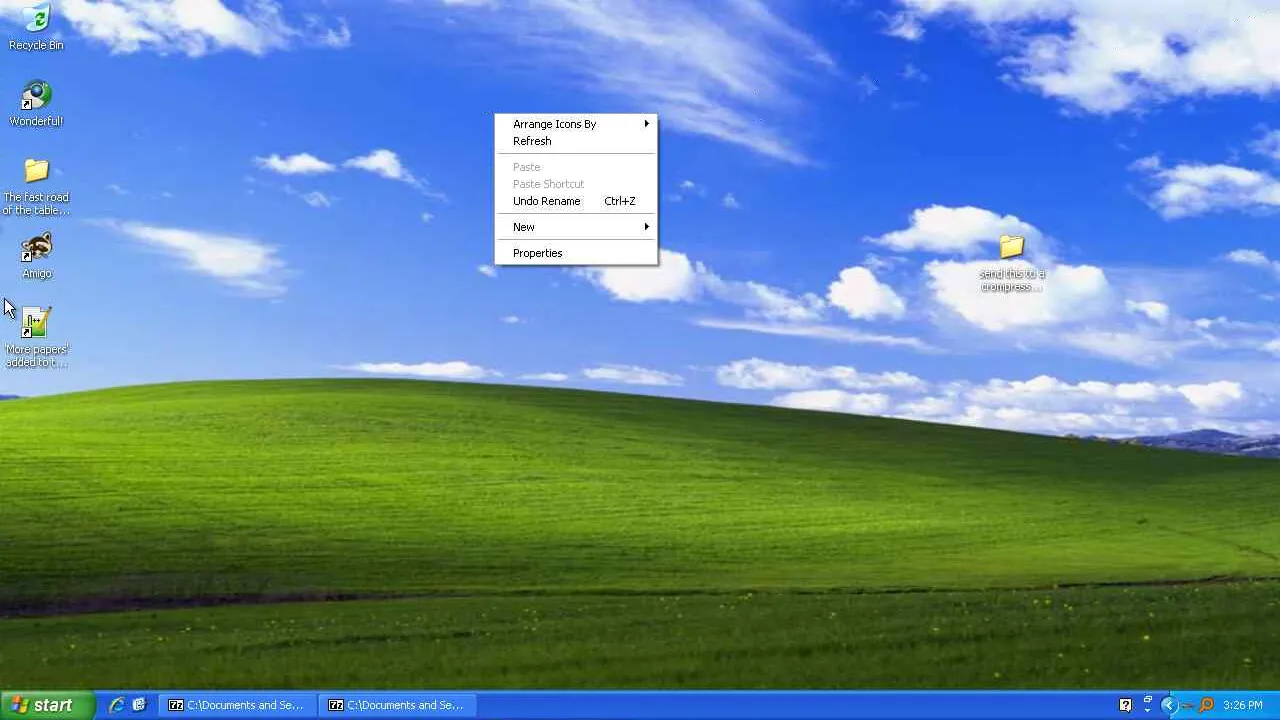This screenshot has height=720, width=1280.
Task: Select 'The fast road of the table' folder
Action: click(36, 187)
